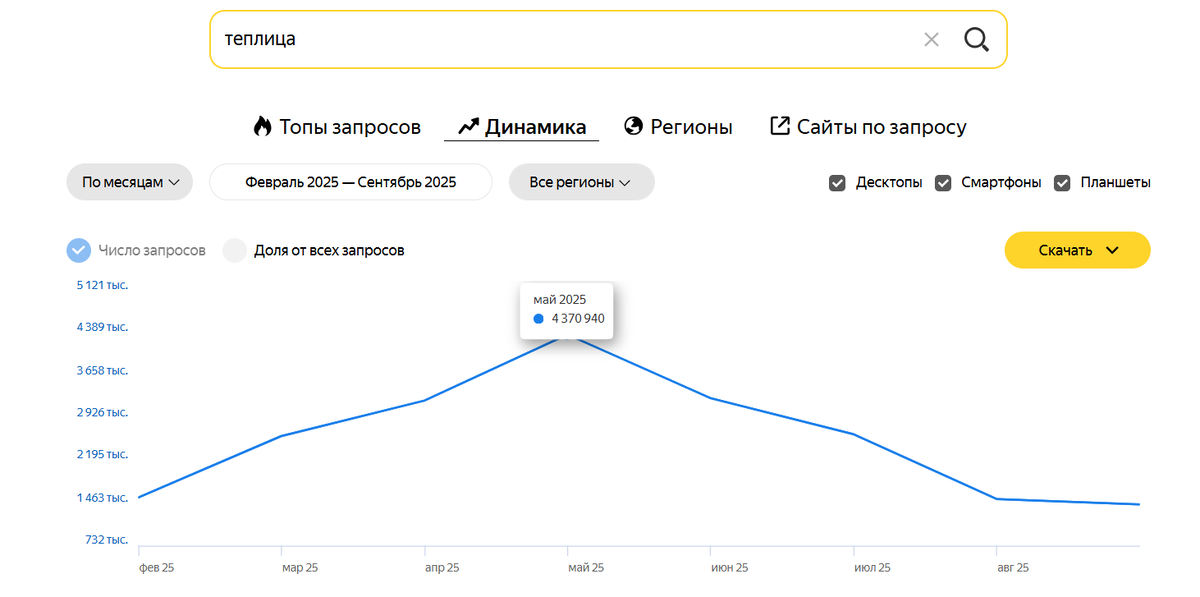Click the 3 658 тыс. y-axis value
1200x597 pixels.
point(102,370)
